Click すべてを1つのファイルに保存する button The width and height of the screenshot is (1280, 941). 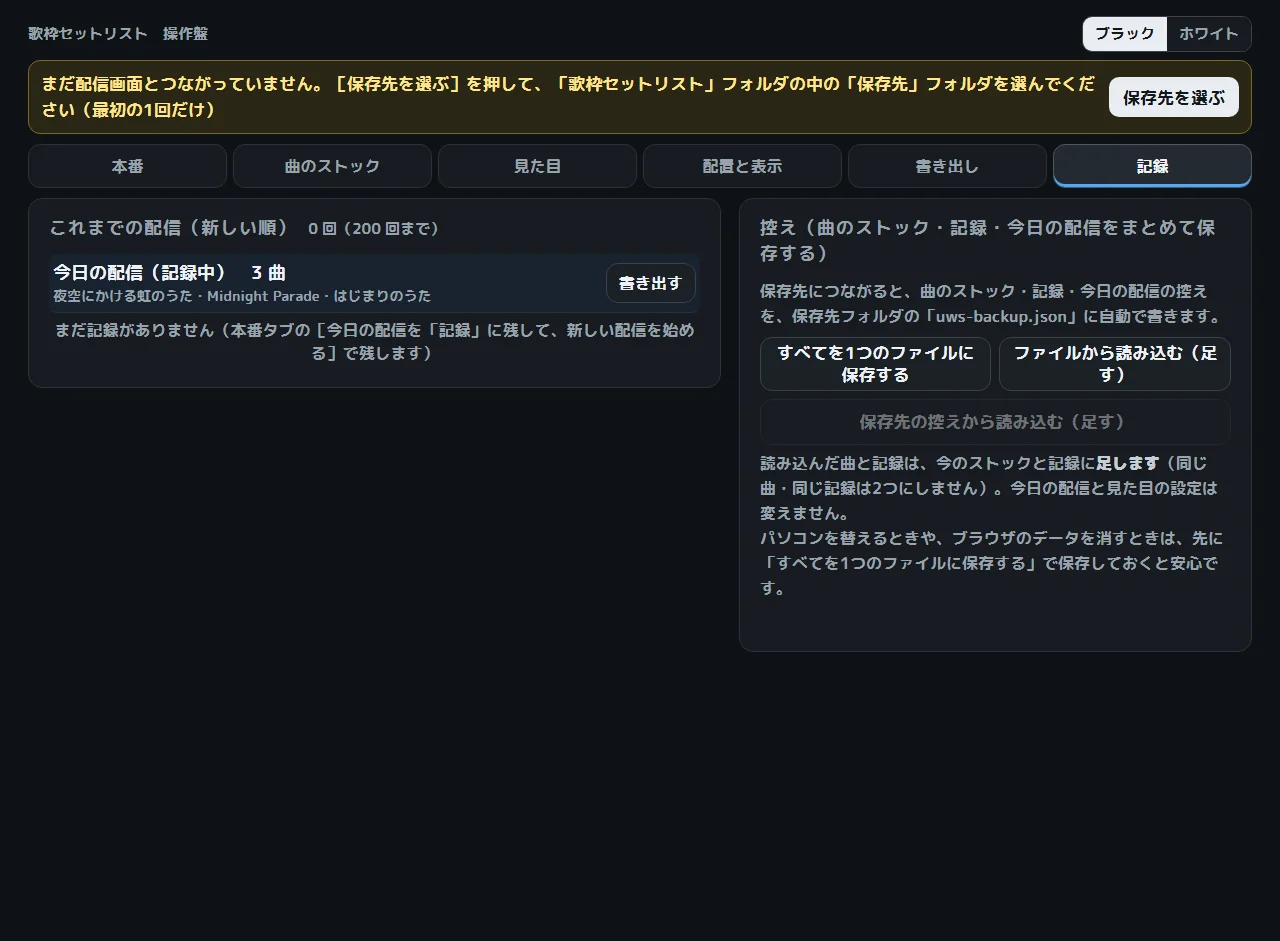pyautogui.click(x=876, y=364)
